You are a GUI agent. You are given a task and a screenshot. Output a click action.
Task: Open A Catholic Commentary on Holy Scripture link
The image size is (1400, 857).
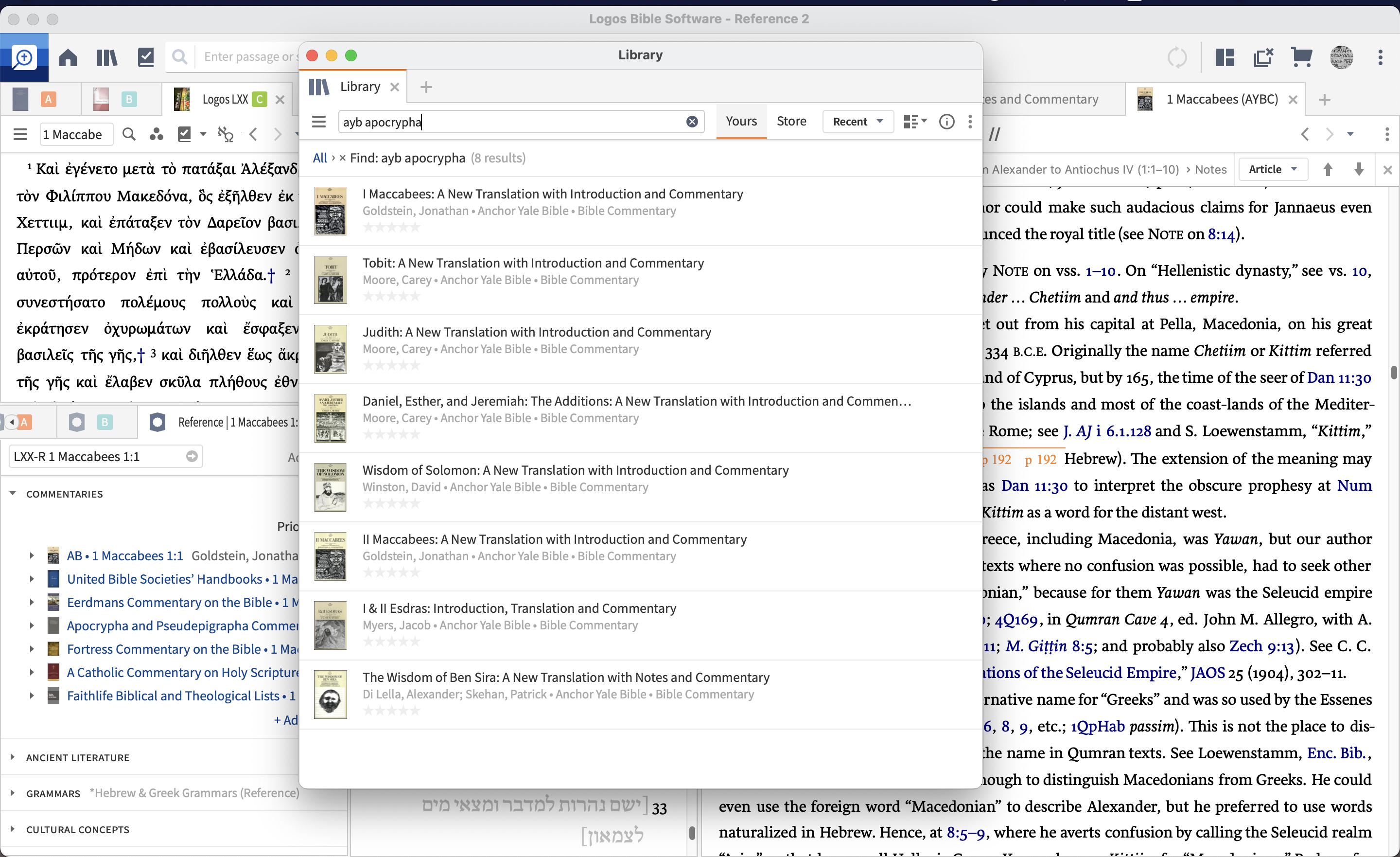click(182, 672)
